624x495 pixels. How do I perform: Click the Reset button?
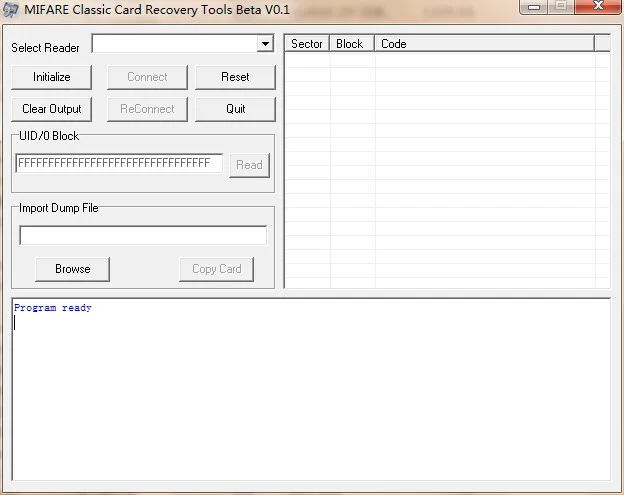tap(235, 77)
